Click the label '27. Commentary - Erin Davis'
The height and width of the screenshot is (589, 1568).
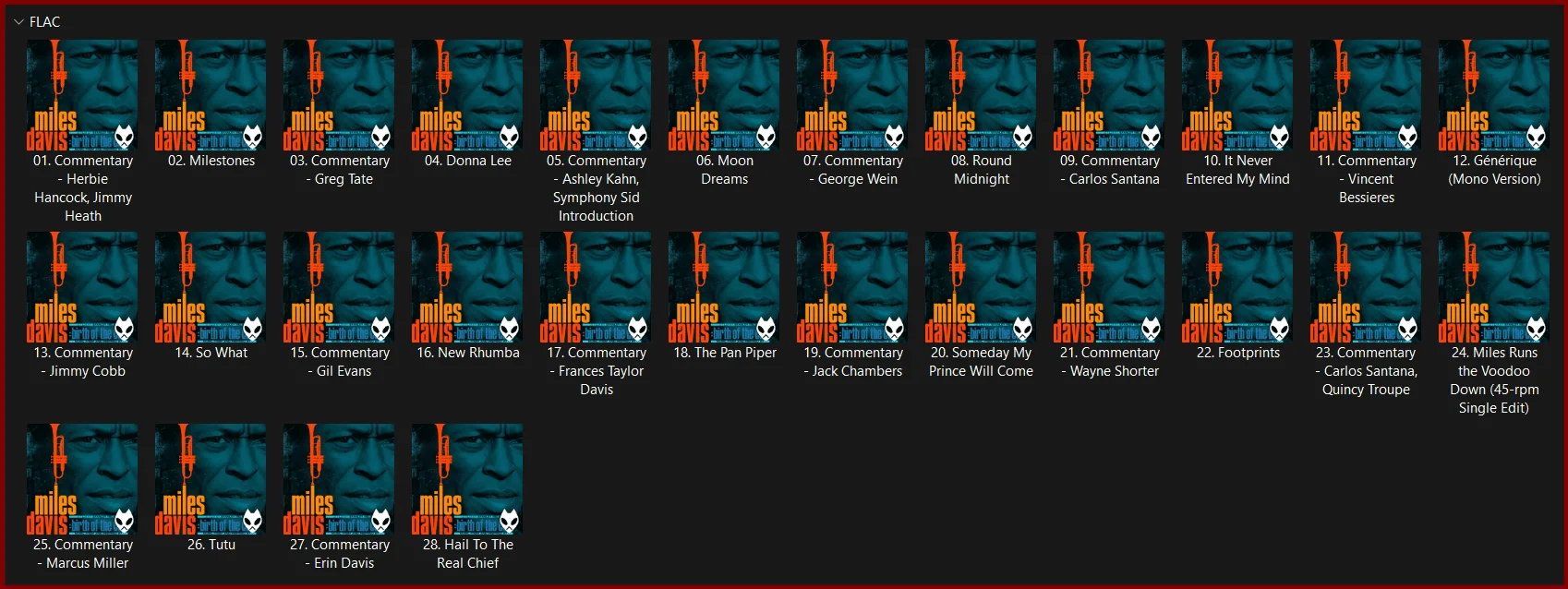[x=340, y=554]
